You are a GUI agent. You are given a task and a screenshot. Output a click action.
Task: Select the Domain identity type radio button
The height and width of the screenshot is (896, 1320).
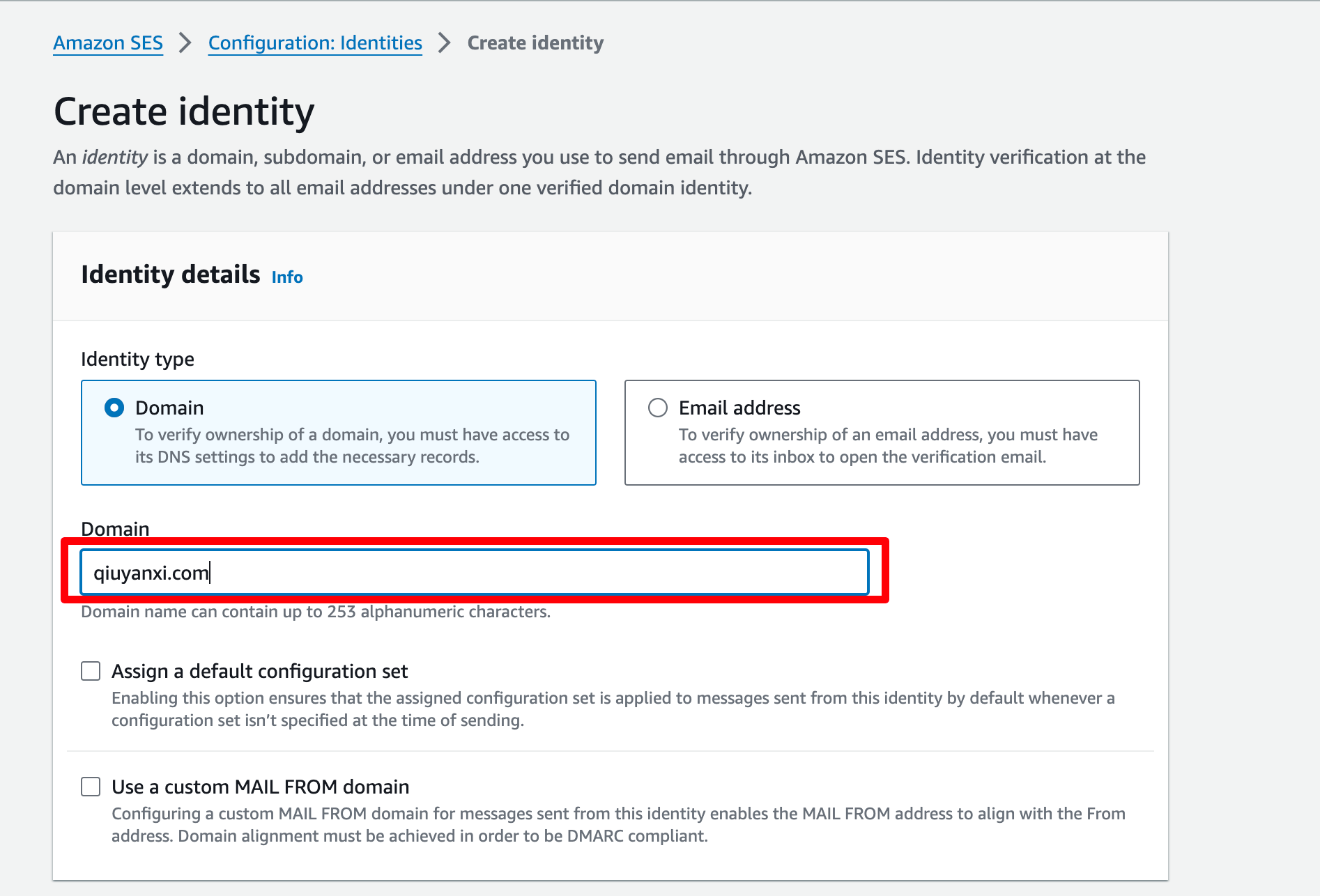(x=114, y=408)
